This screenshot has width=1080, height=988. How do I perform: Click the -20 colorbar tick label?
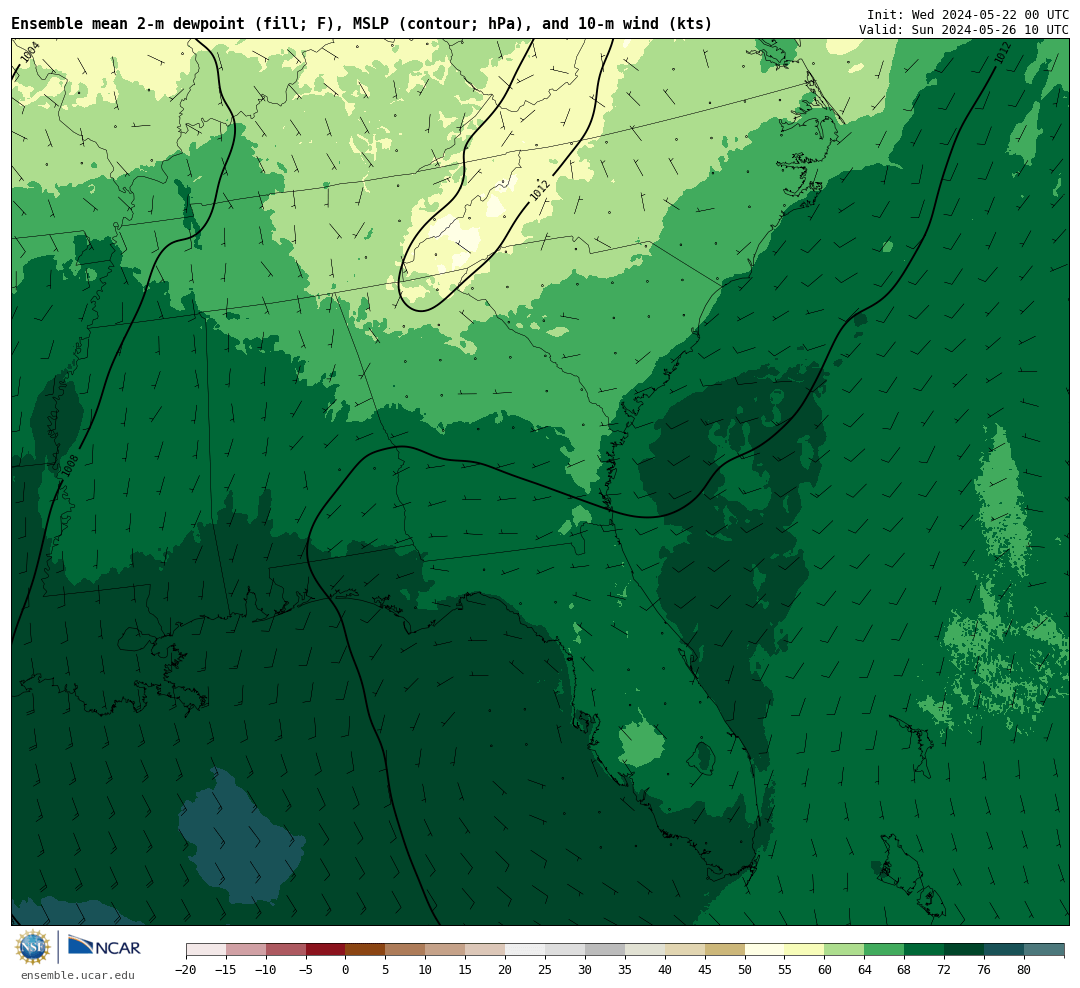click(186, 970)
